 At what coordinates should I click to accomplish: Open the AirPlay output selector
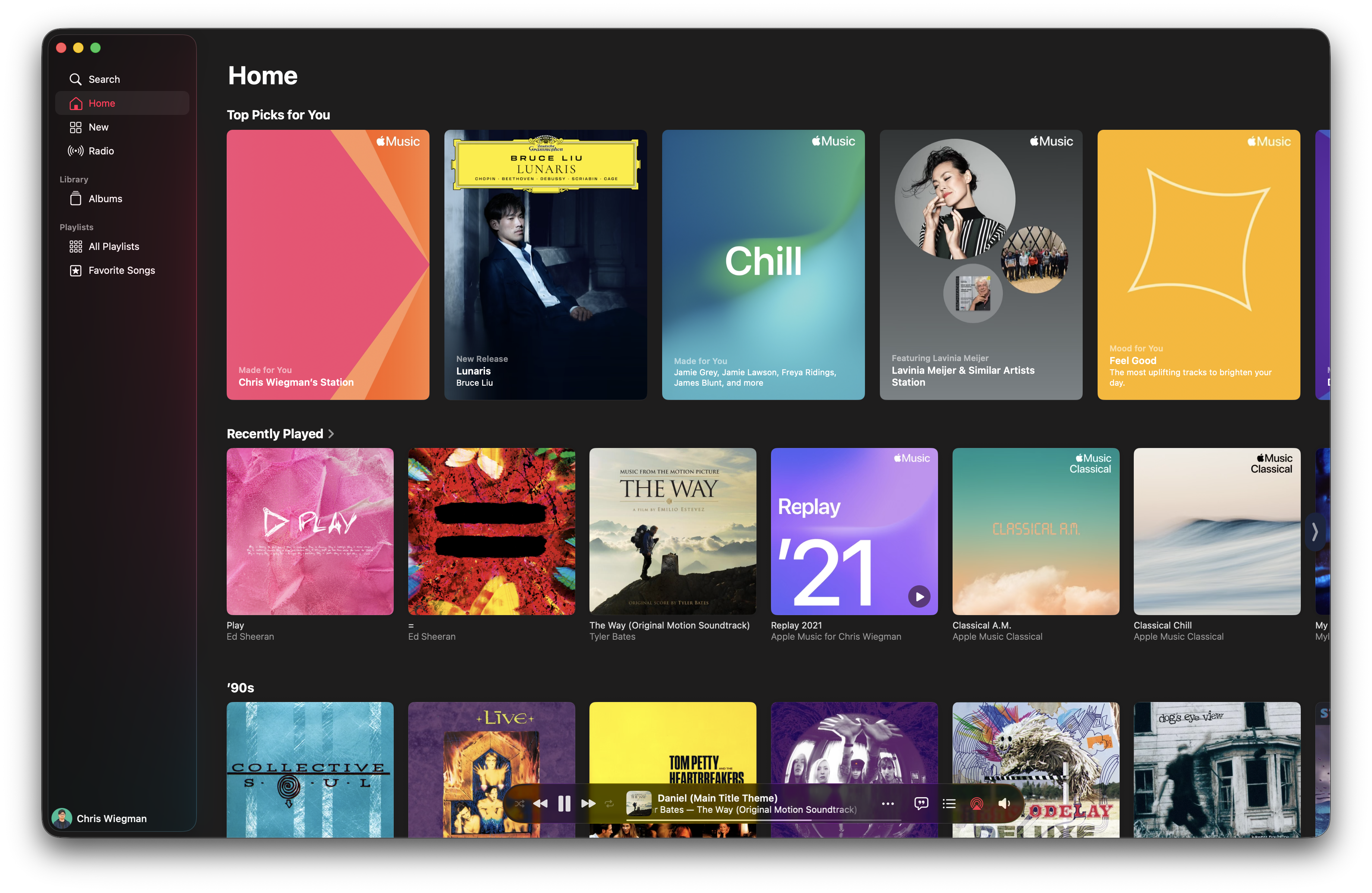976,803
